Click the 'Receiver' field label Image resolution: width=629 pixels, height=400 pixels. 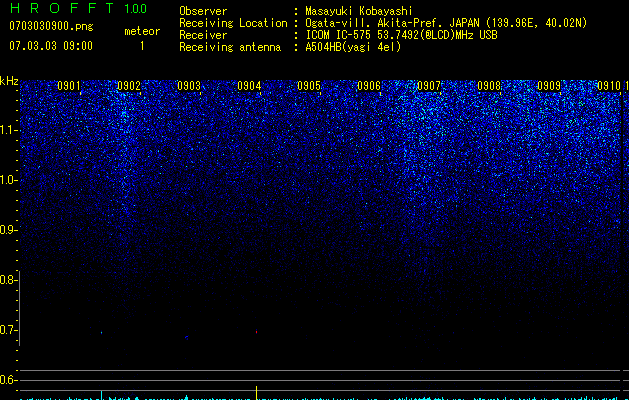(x=203, y=35)
